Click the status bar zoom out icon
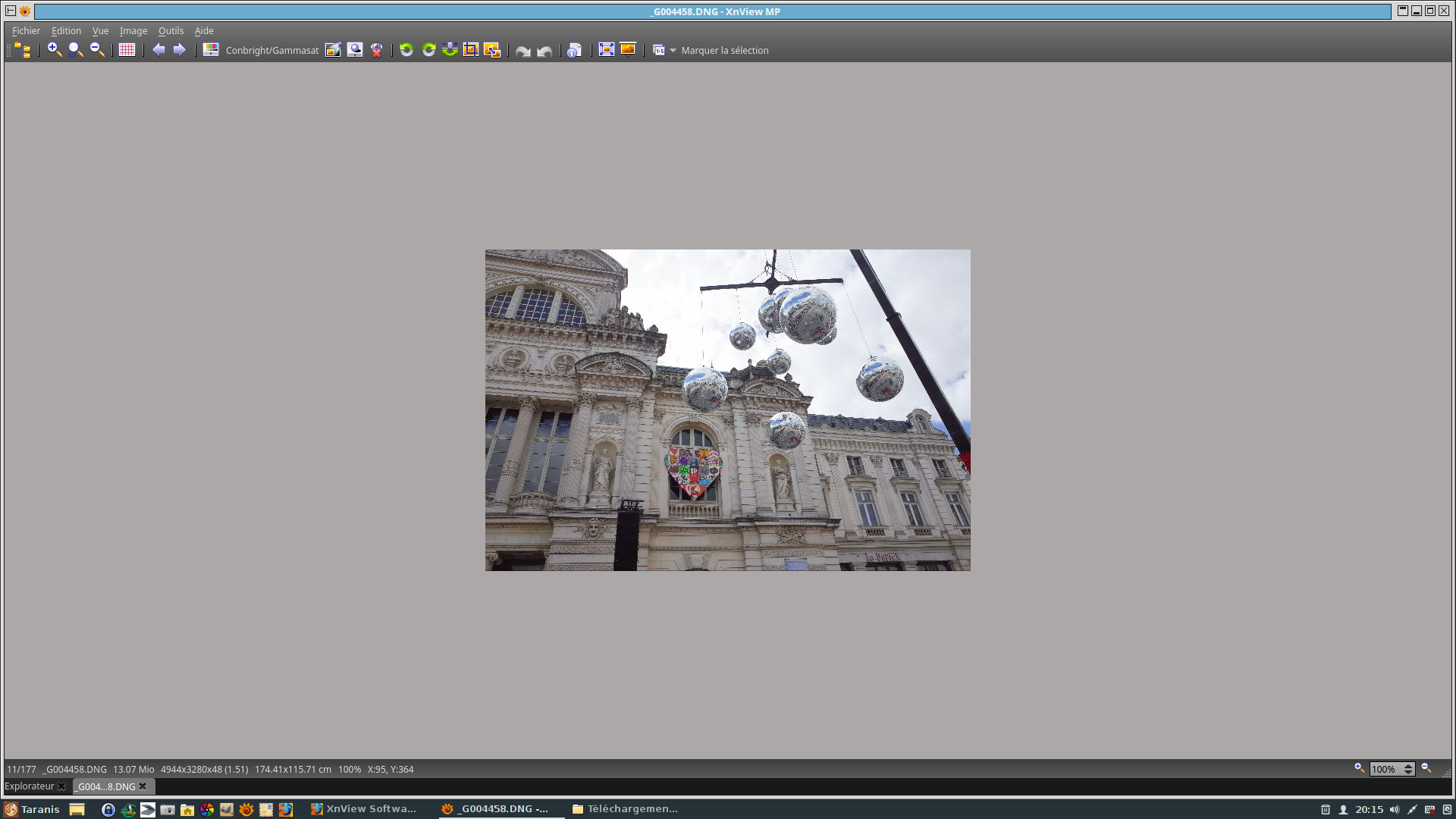The height and width of the screenshot is (819, 1456). coord(1426,768)
